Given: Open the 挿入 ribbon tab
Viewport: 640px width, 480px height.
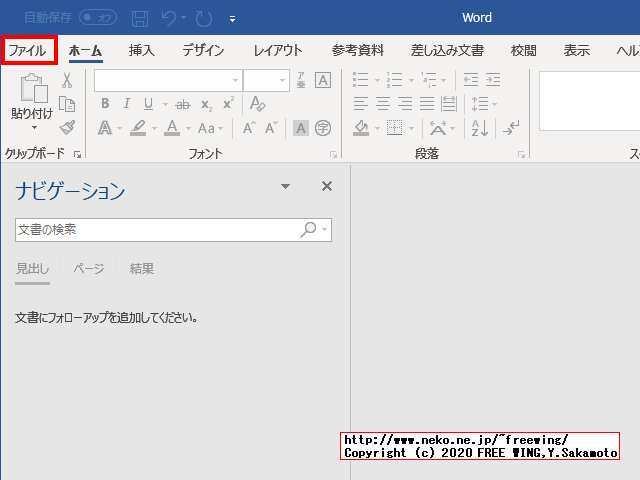Looking at the screenshot, I should [x=142, y=51].
